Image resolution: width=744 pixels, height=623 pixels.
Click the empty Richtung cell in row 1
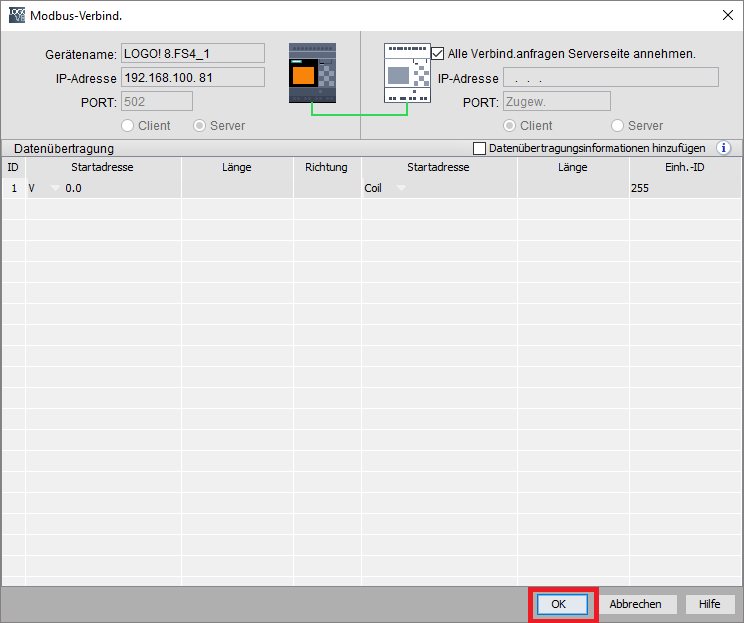327,188
